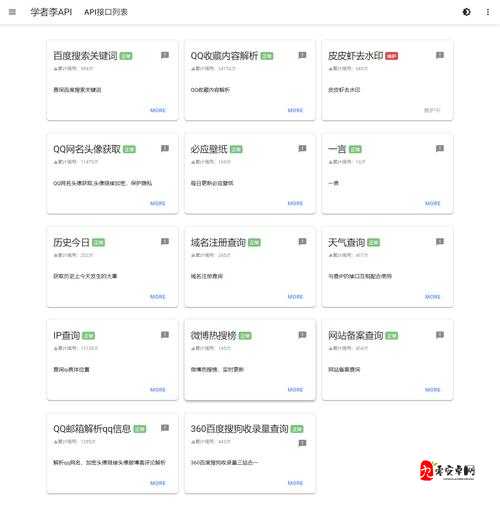Open MORE on the IP查询 card
Viewport: 500px width, 523px height.
[x=158, y=390]
